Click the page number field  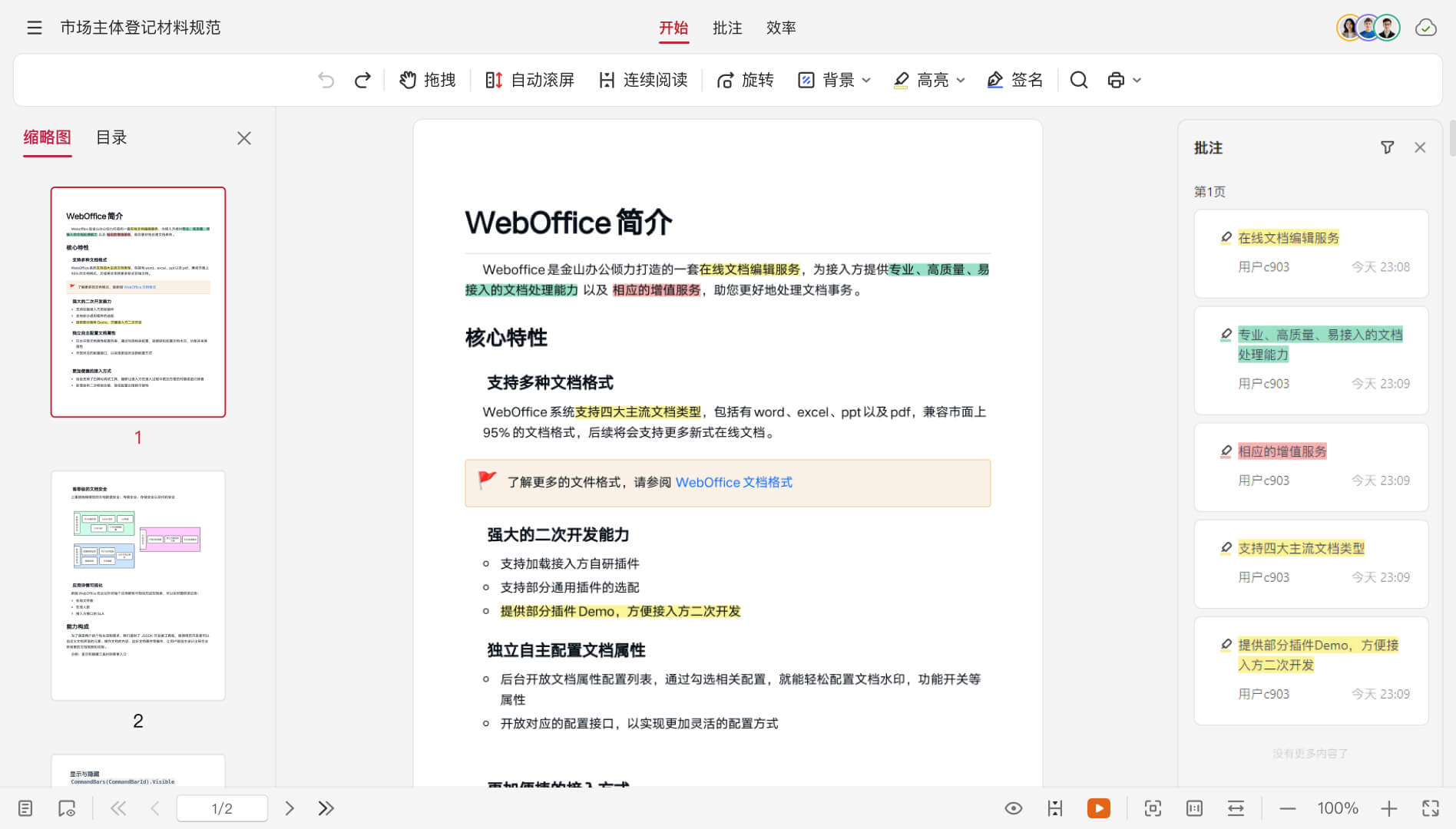[222, 808]
